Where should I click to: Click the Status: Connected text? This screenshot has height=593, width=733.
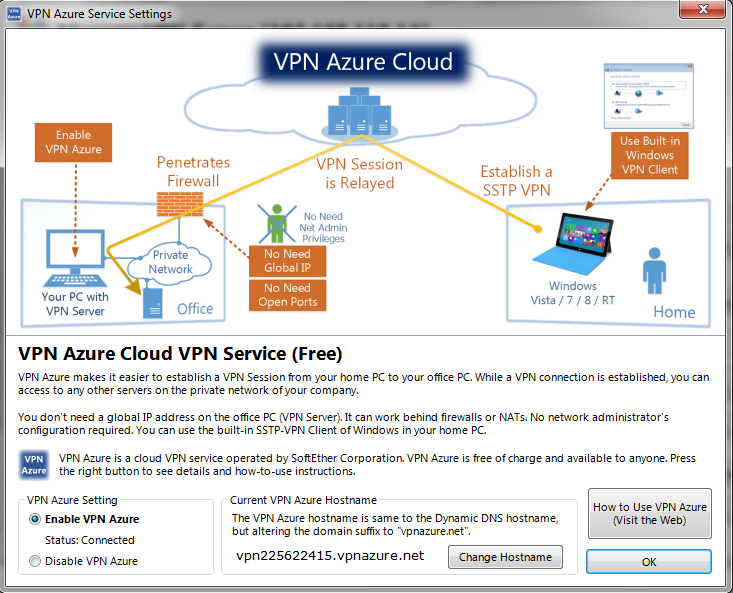pos(90,540)
